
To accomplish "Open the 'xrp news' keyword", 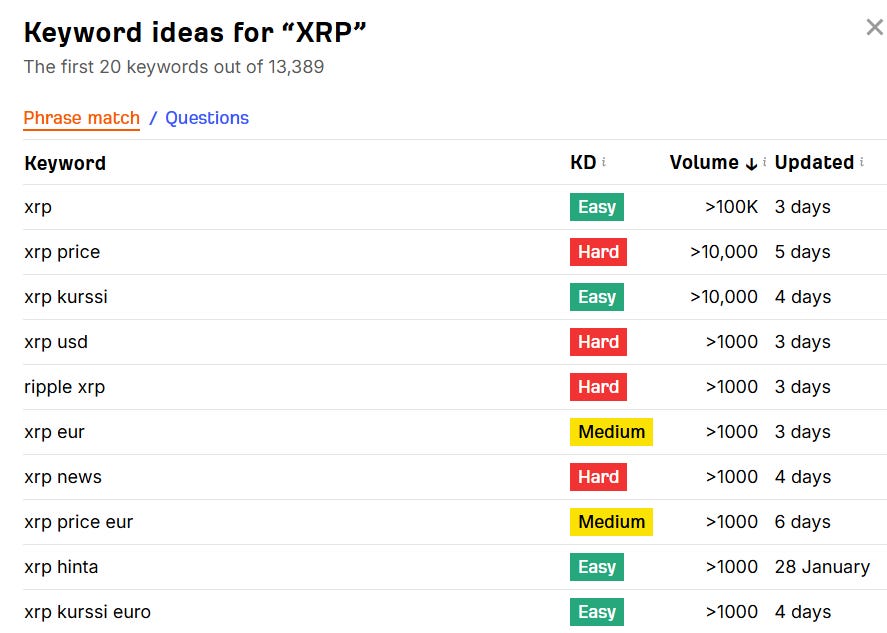I will [x=63, y=477].
